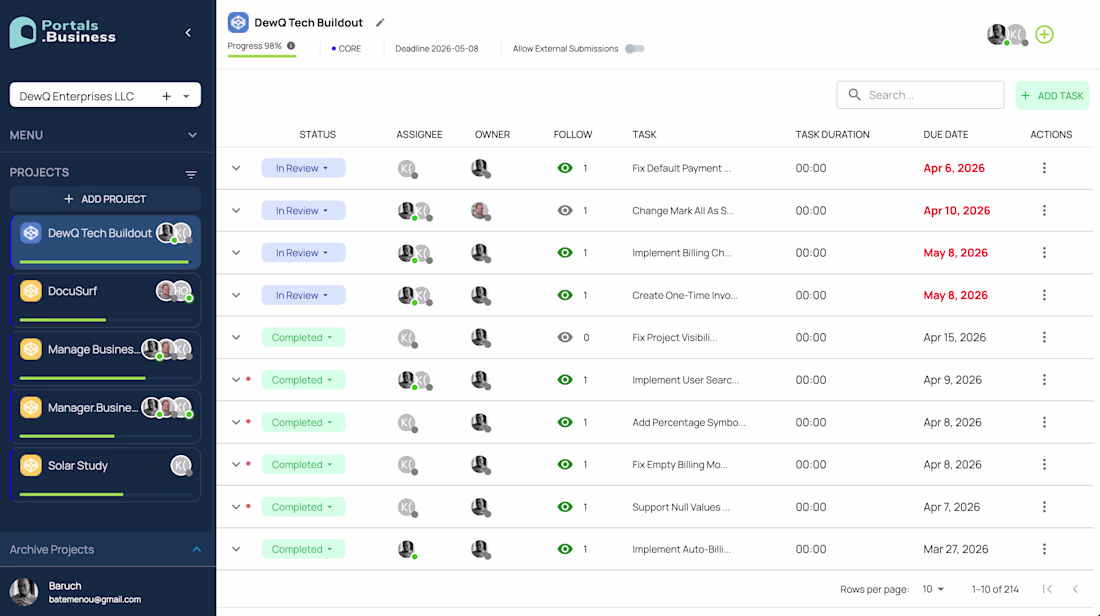Image resolution: width=1100 pixels, height=616 pixels.
Task: Click the project Progress 98% bar
Action: pyautogui.click(x=262, y=55)
